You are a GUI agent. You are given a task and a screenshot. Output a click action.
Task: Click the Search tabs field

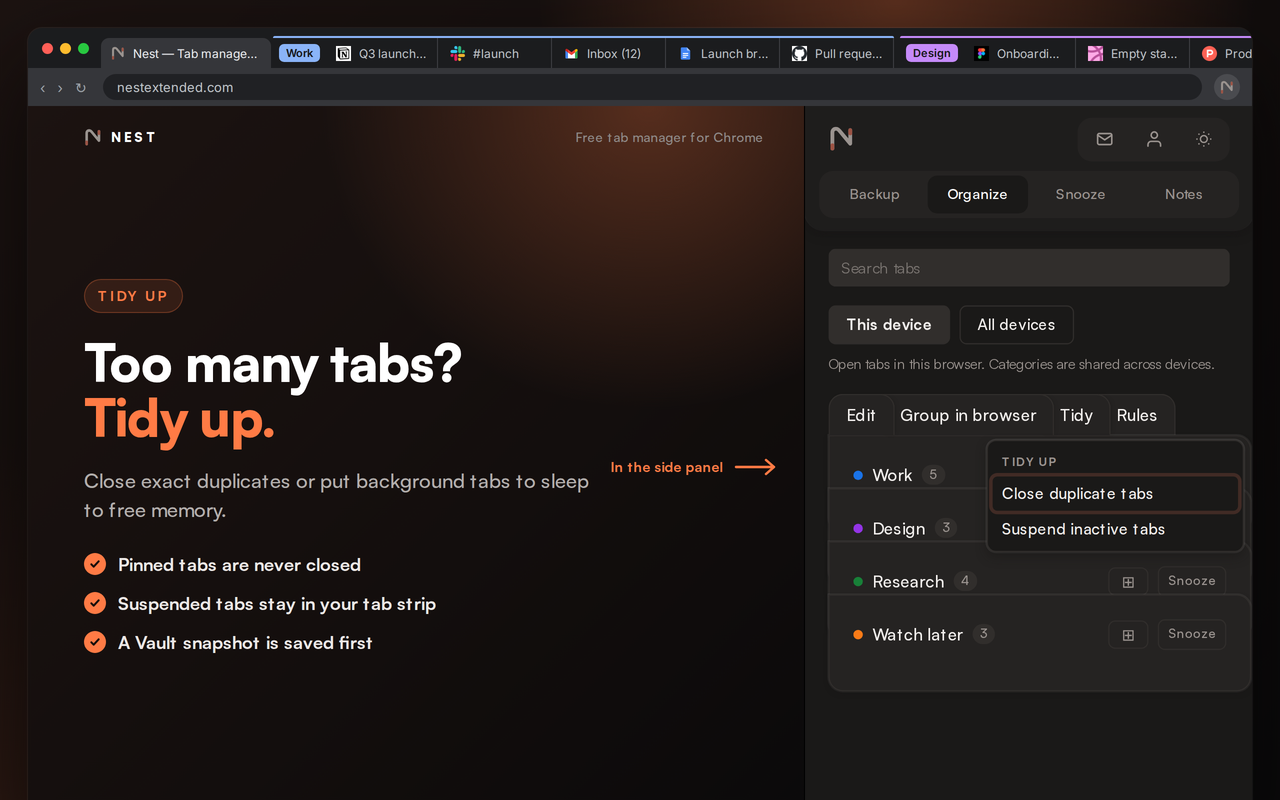[x=1029, y=268]
